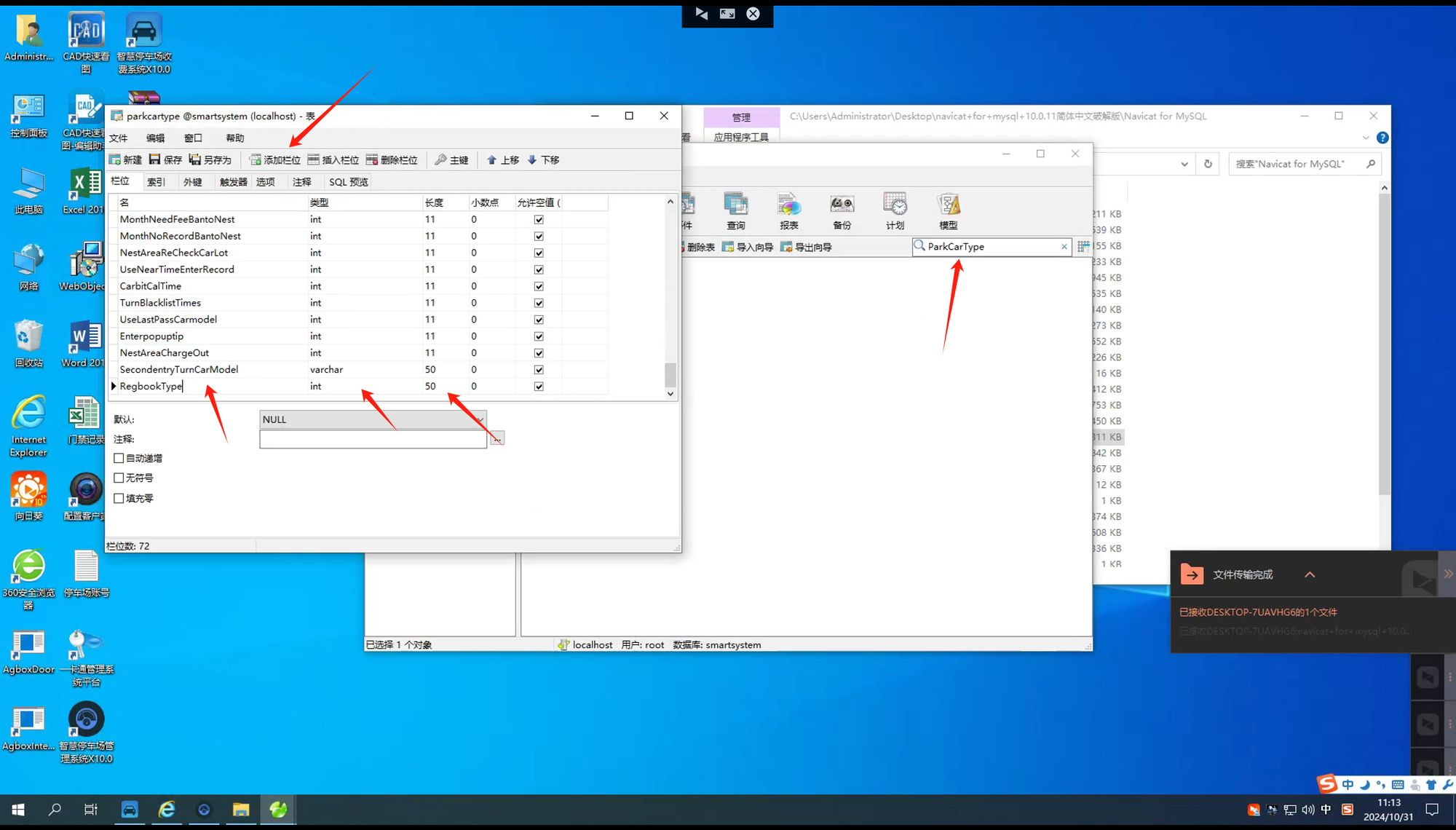Click the 主键 primary key button
This screenshot has width=1456, height=830.
point(451,159)
